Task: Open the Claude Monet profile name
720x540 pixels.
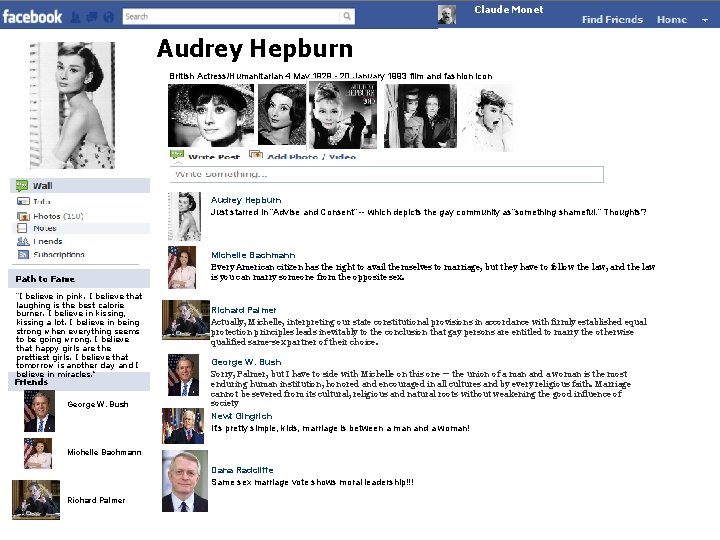Action: [x=509, y=9]
